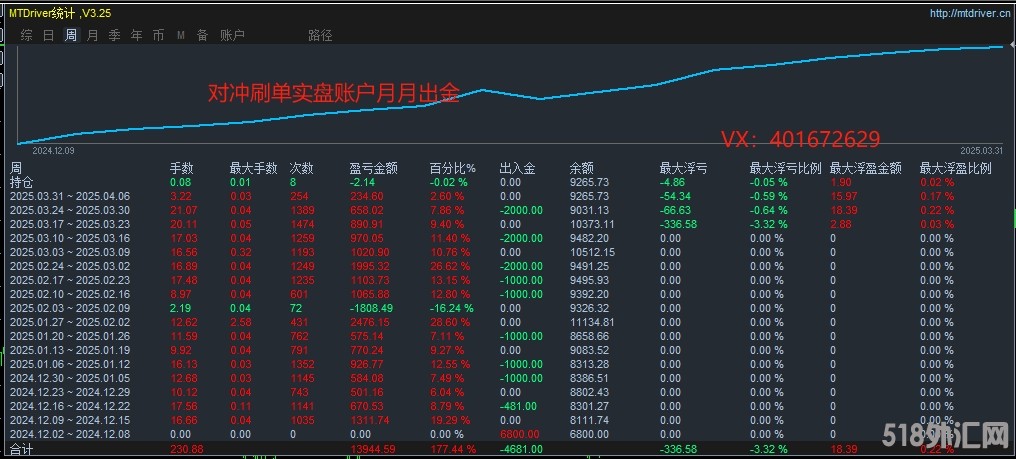Open the 月 monthly tab

click(x=93, y=36)
